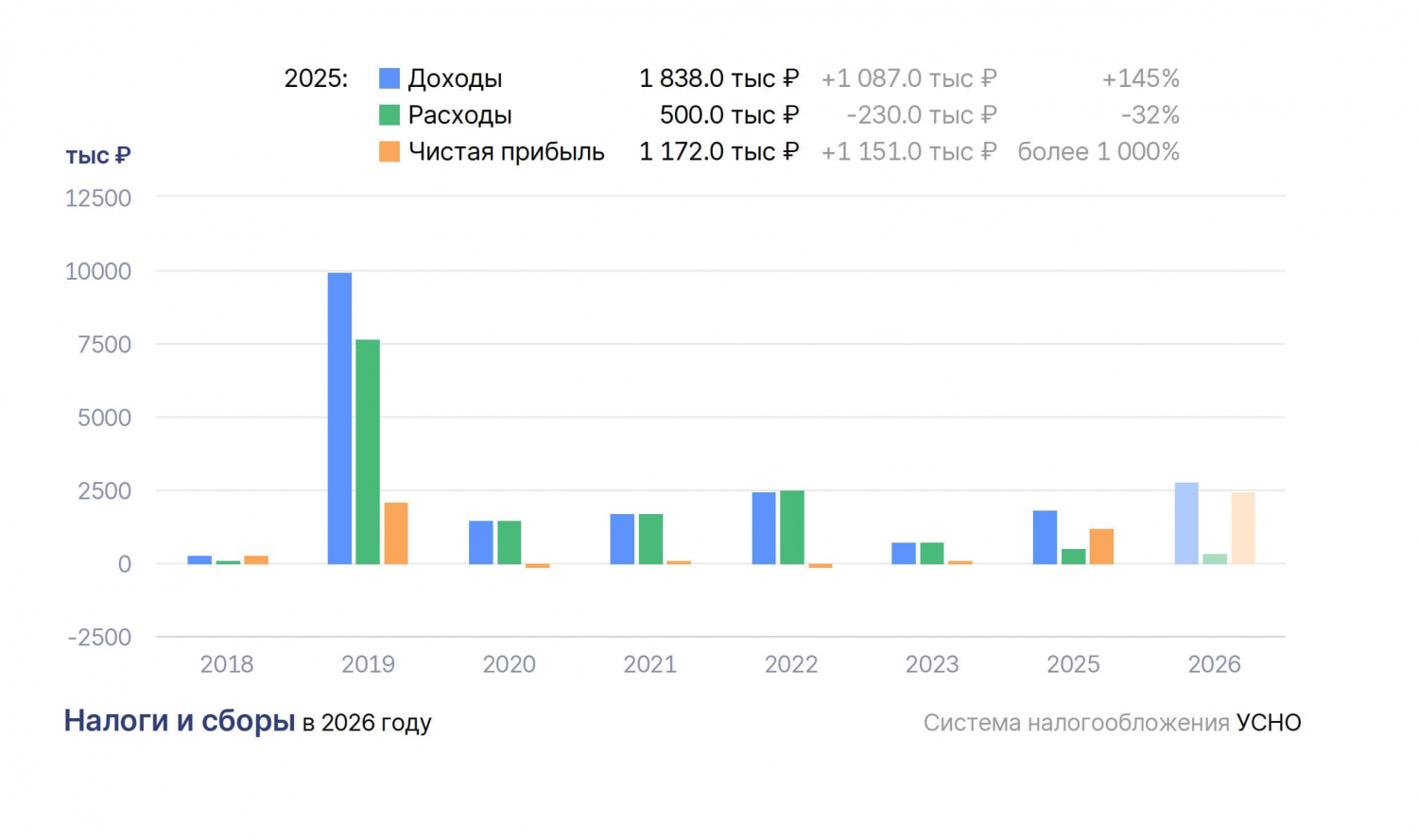Click the -230.0 тыс ₽ change
1418x840 pixels.
922,115
